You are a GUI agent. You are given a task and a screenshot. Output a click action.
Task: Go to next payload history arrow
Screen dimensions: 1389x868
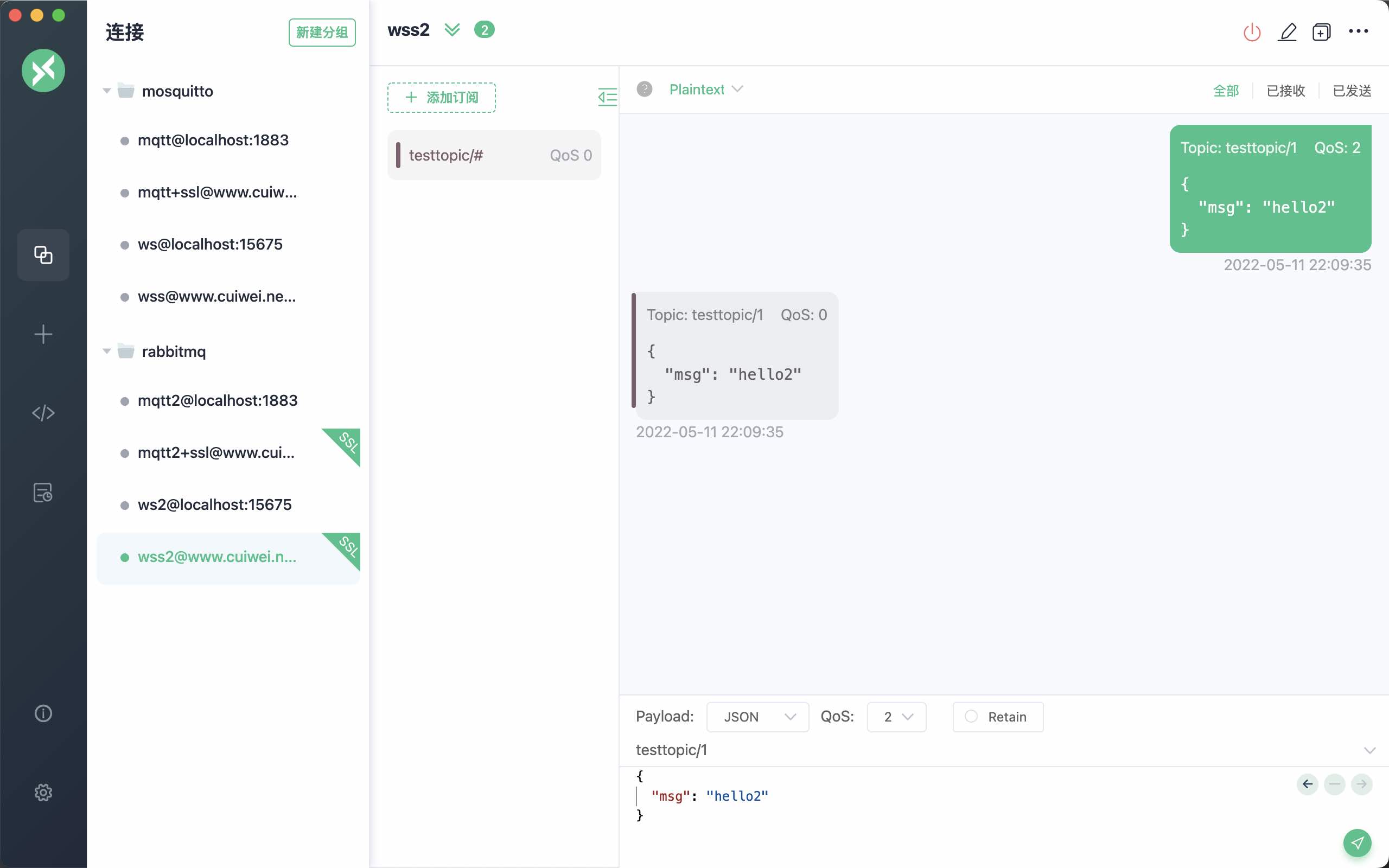(1361, 783)
